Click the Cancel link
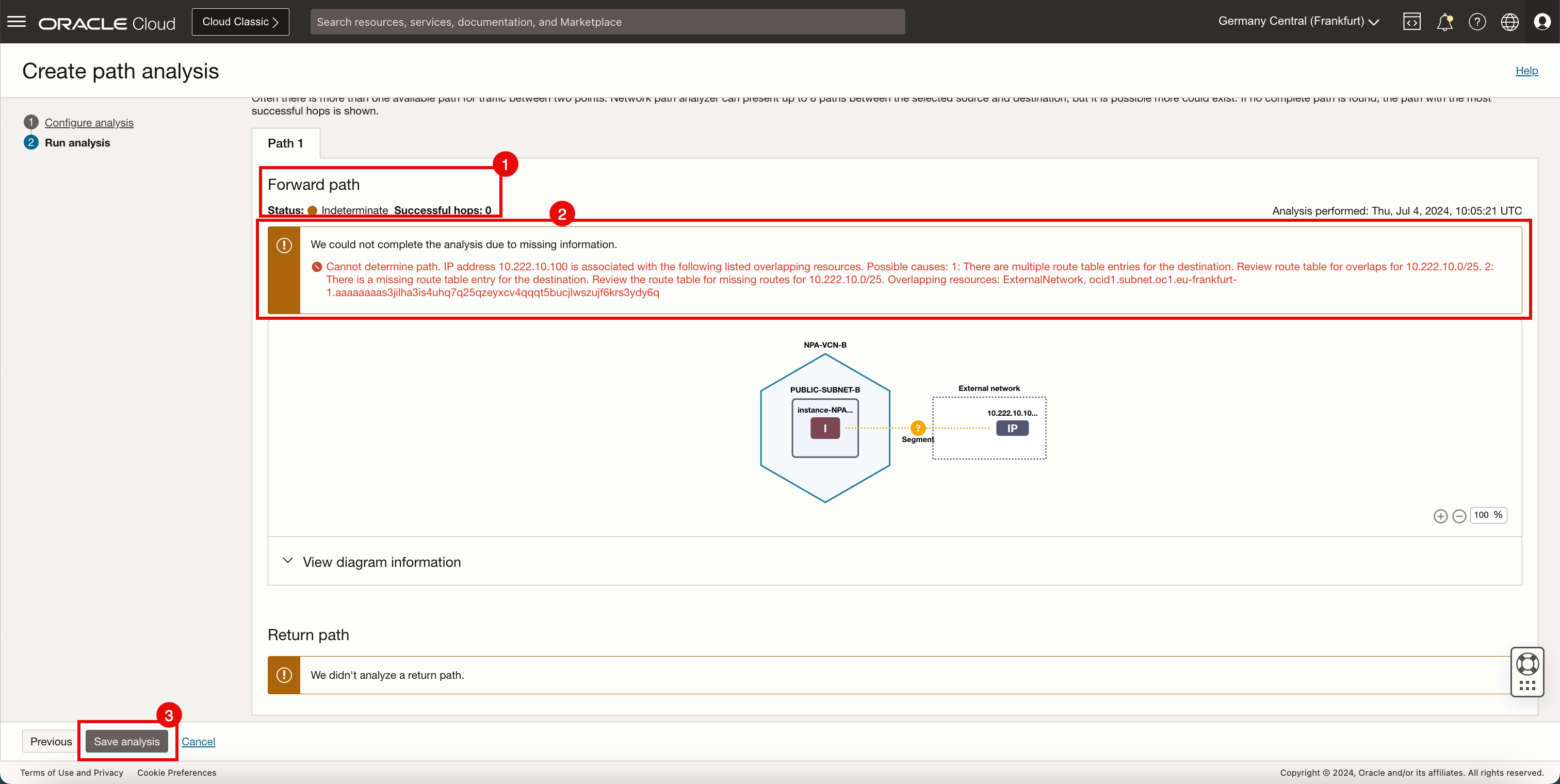Viewport: 1560px width, 784px height. [198, 741]
